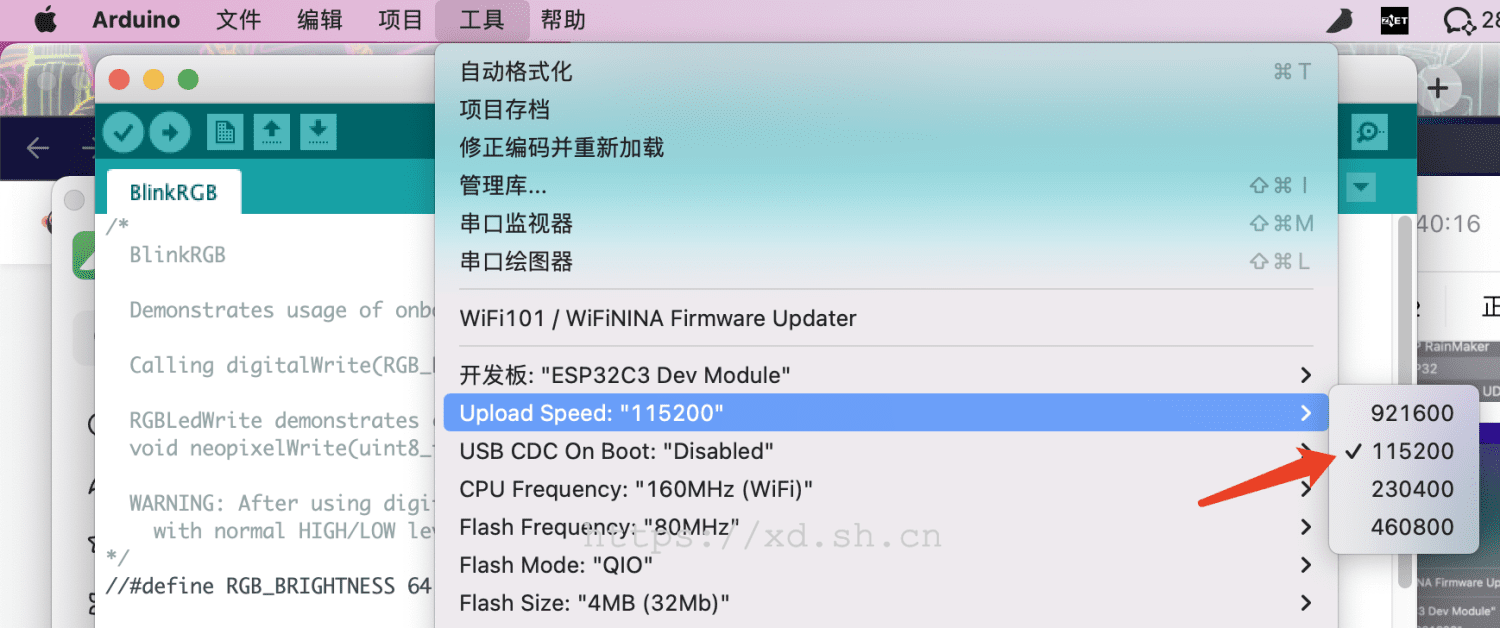
Task: Expand the 开发板 "ESP32C3 Dev Module" submenu
Action: (886, 375)
